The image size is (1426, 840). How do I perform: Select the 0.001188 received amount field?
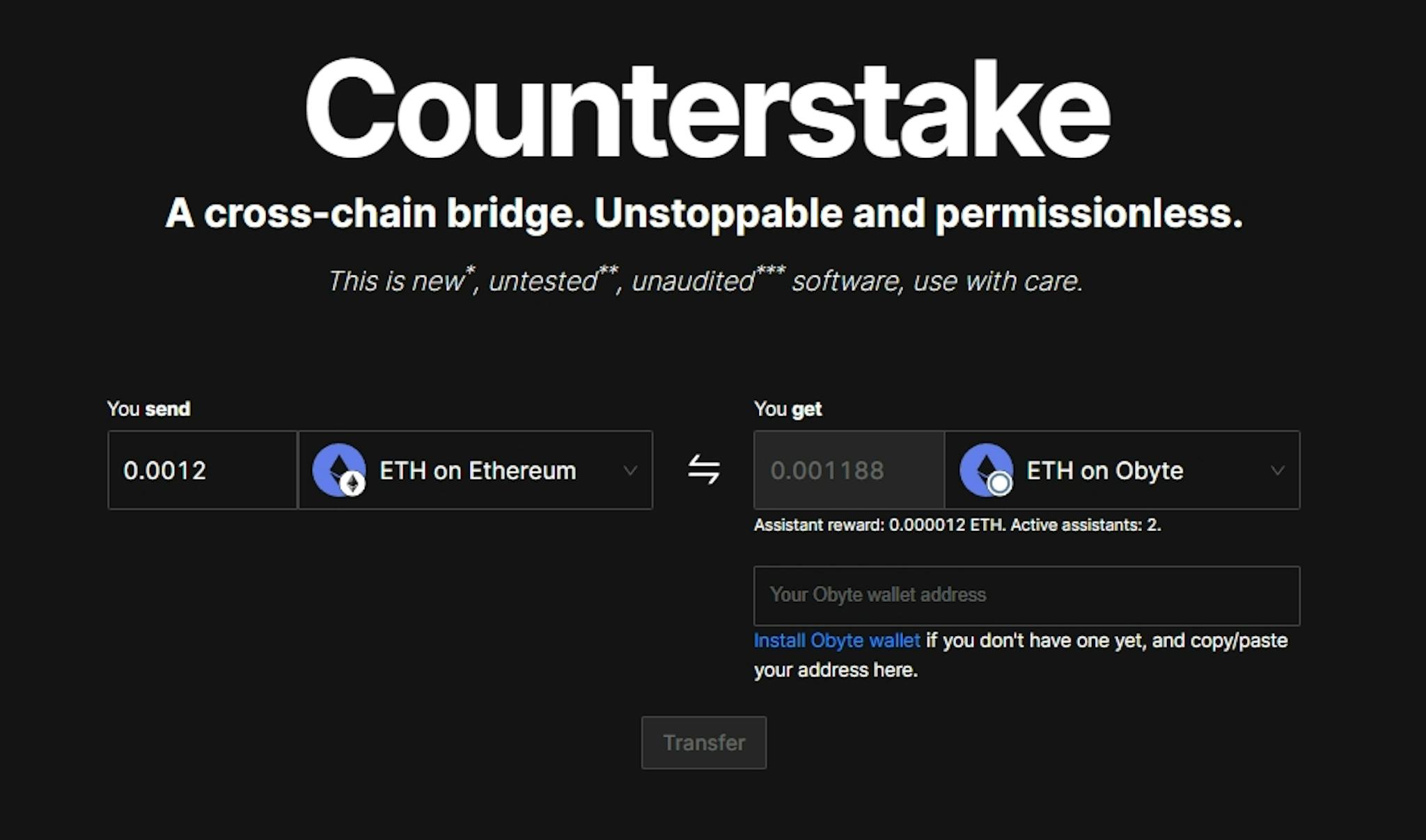849,470
